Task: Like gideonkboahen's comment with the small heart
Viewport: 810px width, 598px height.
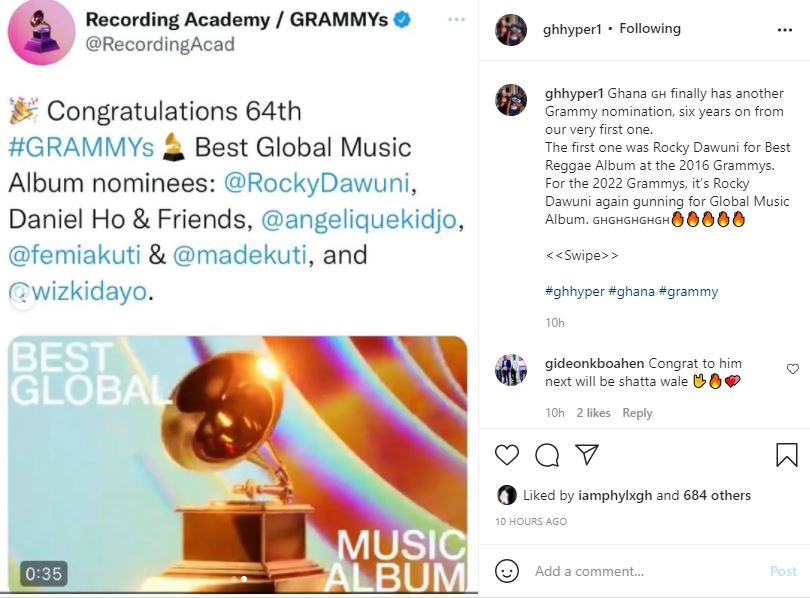Action: coord(792,369)
